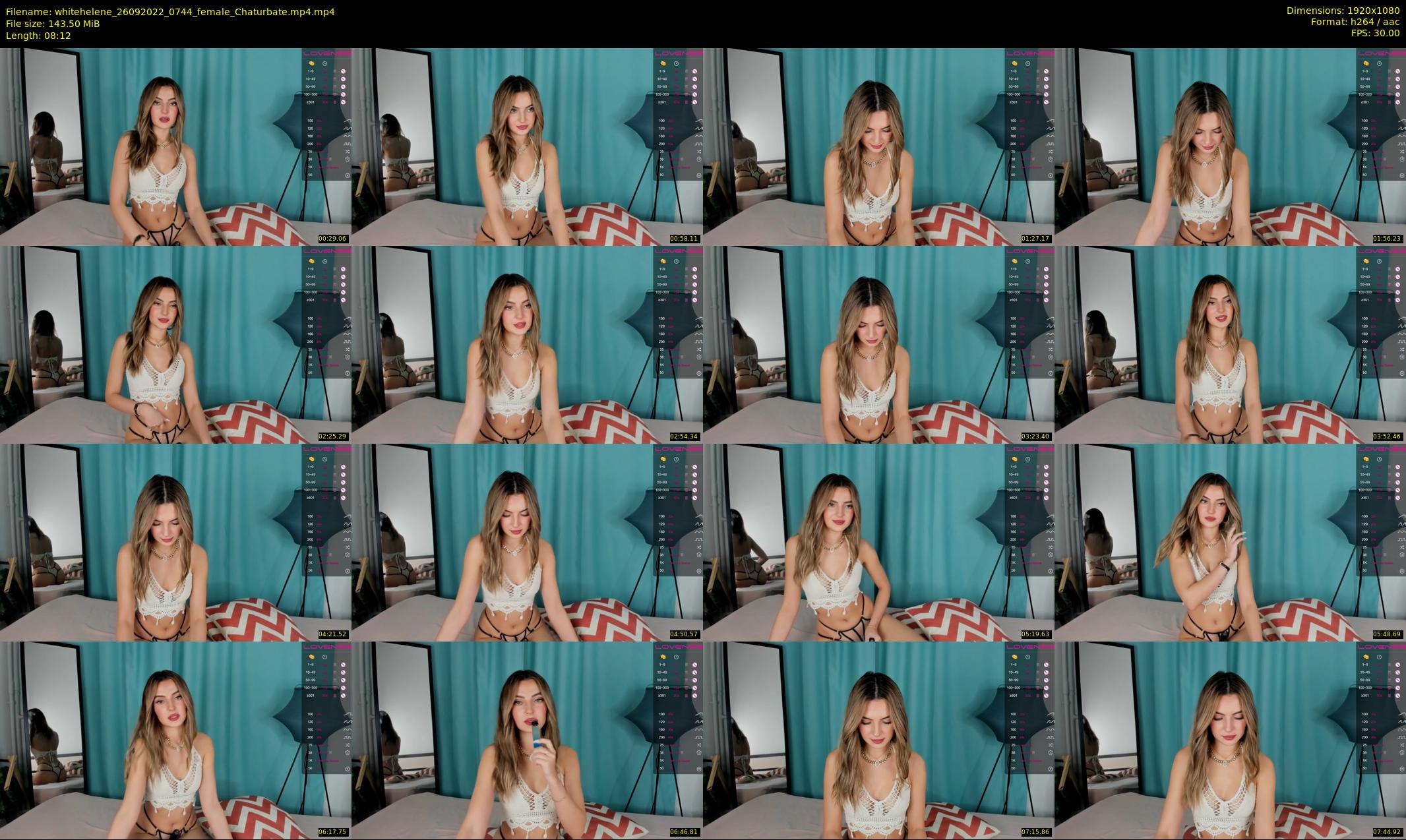Choose the frame stamped 06:17.75
This screenshot has width=1406, height=840.
pos(175,740)
